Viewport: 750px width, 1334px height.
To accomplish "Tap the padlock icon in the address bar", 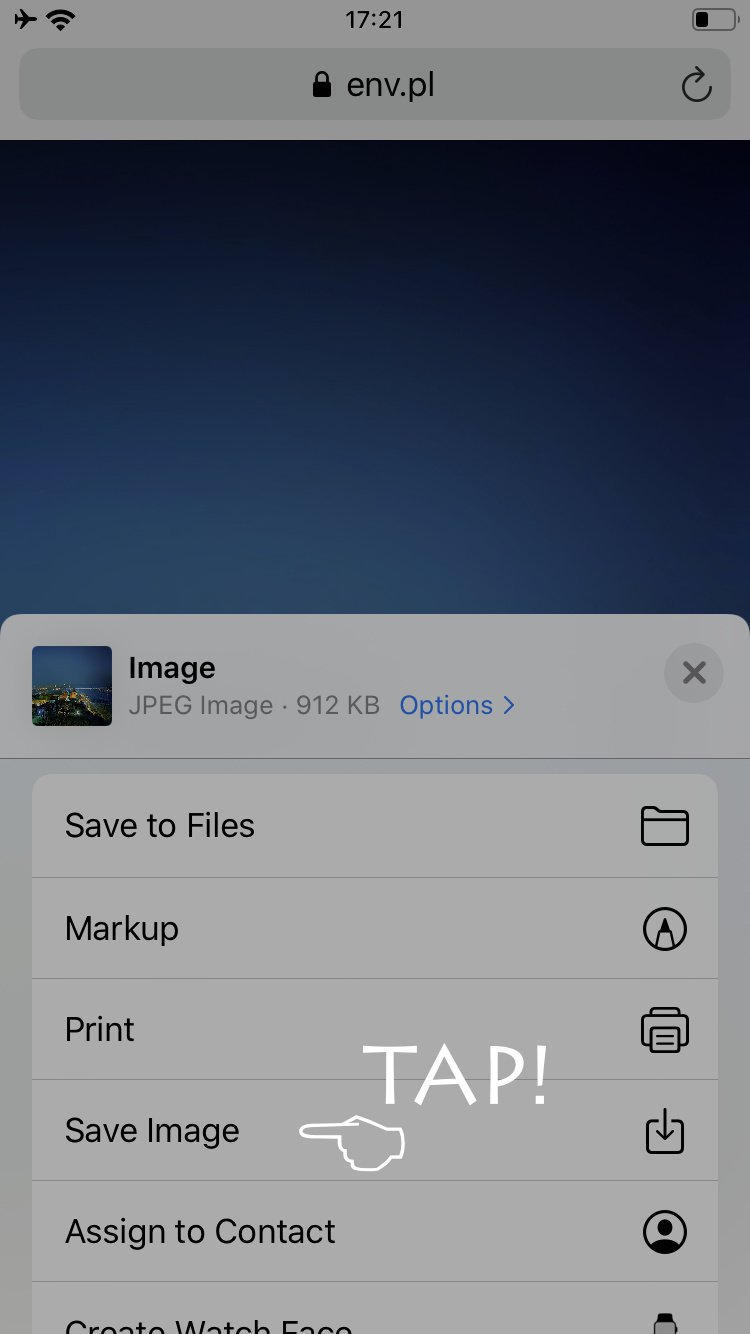I will click(x=321, y=85).
